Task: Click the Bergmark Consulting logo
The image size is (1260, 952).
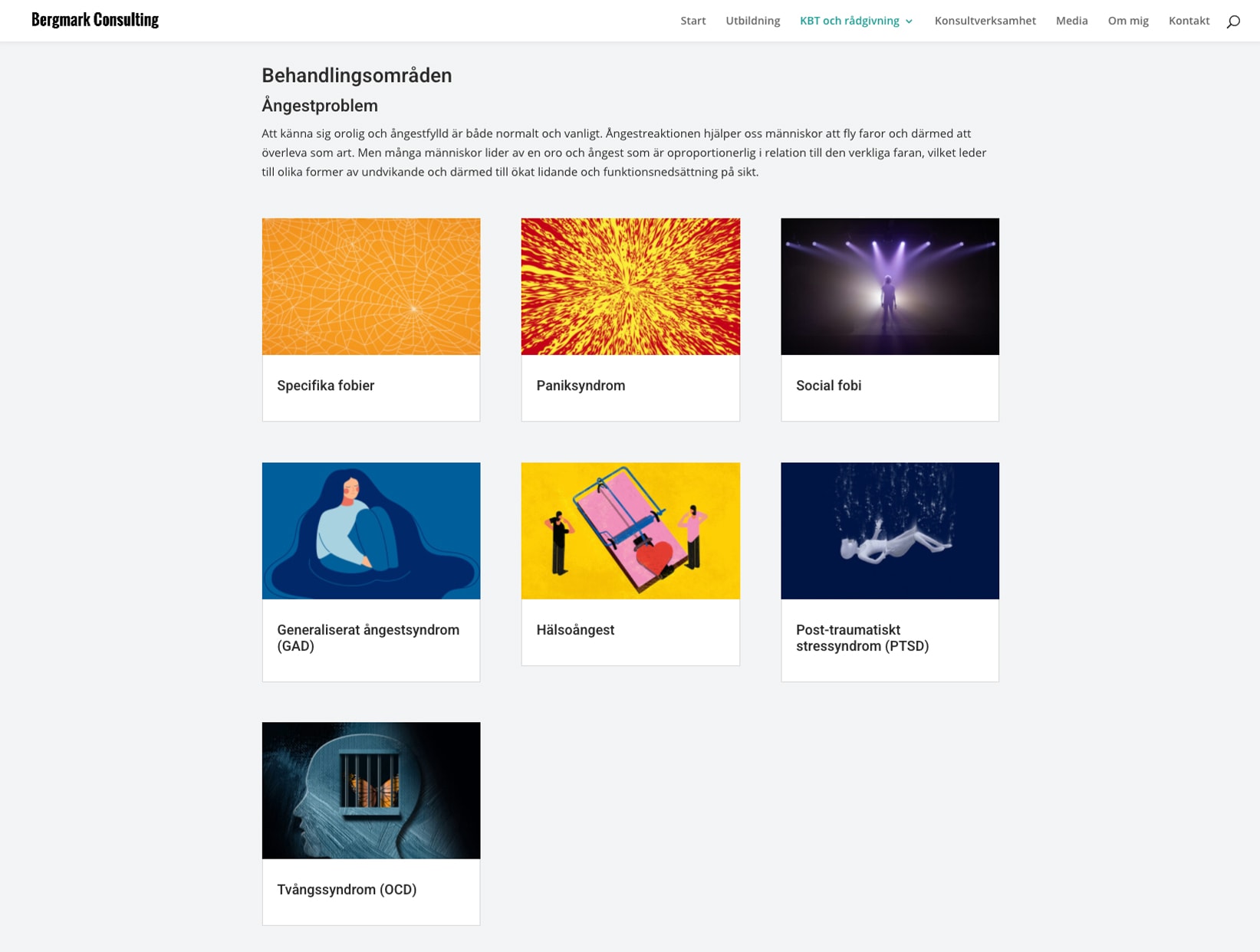Action: click(95, 20)
